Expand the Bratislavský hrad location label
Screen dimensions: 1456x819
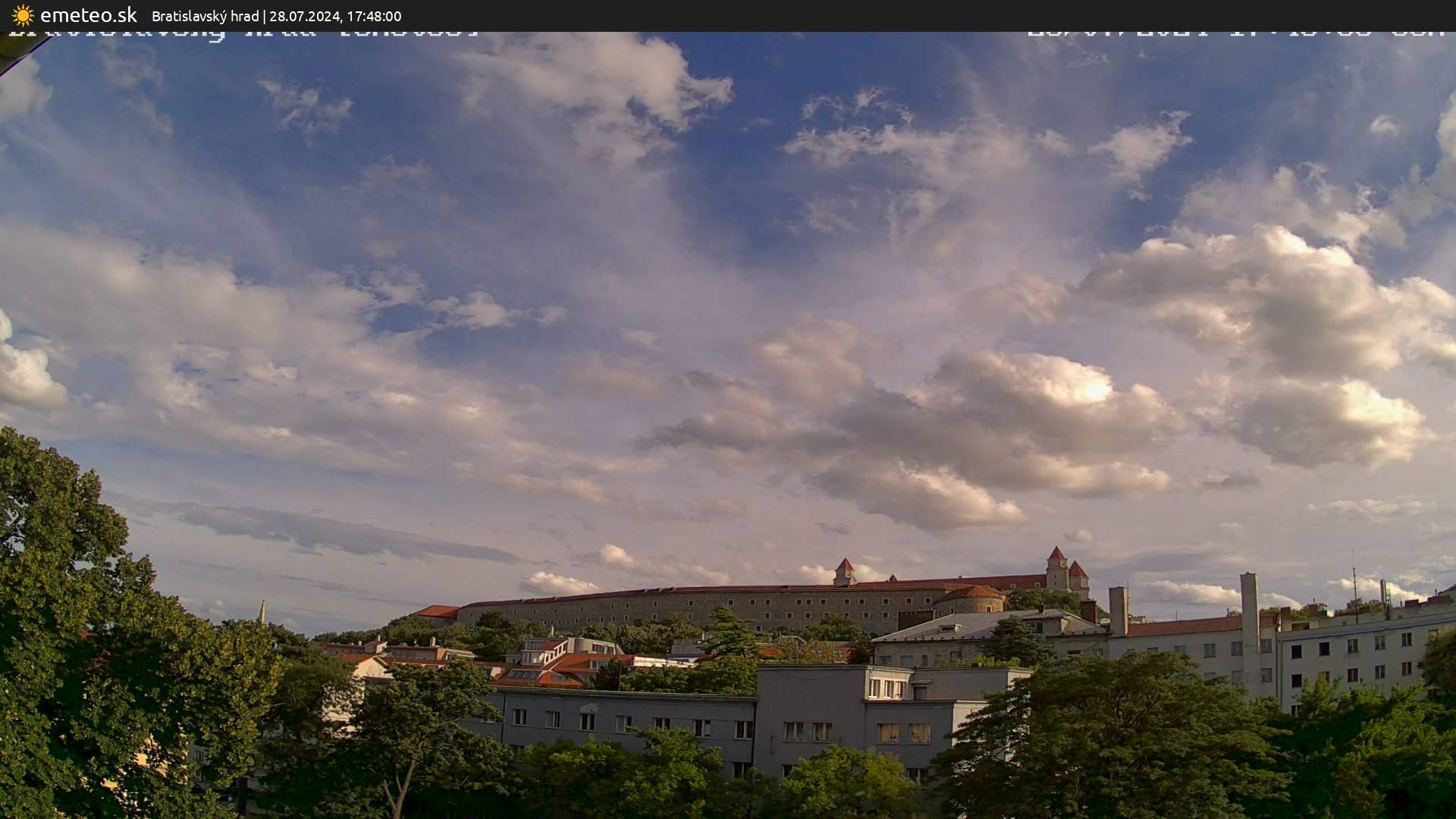(x=205, y=16)
